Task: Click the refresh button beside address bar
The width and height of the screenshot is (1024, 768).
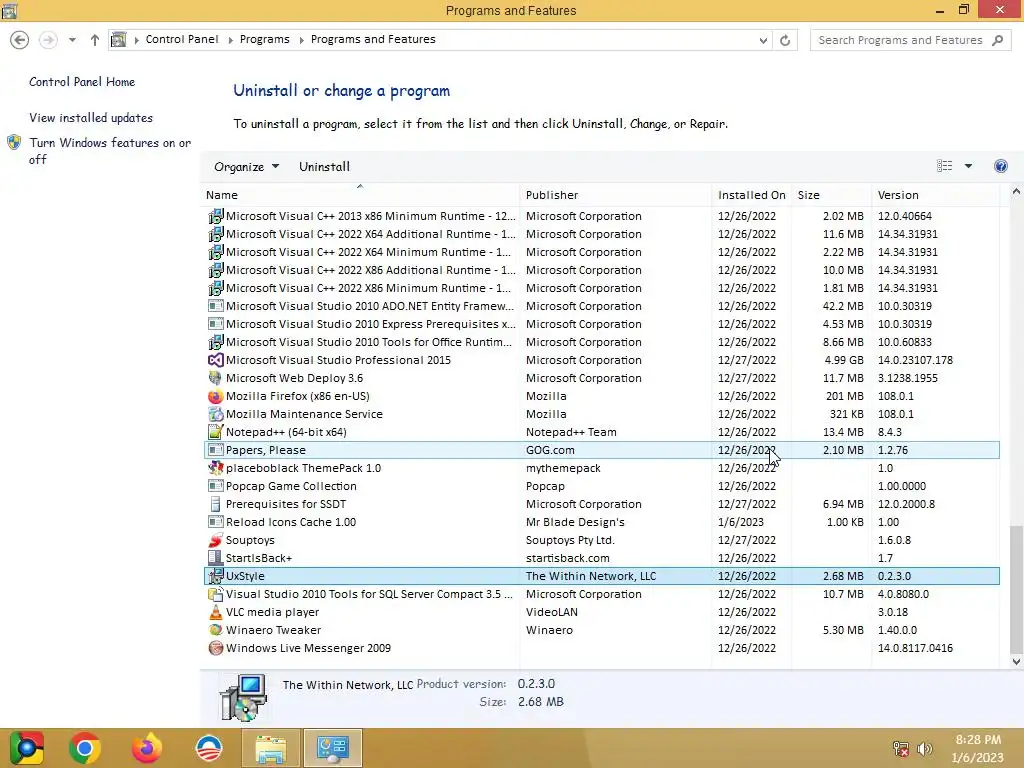Action: point(785,40)
